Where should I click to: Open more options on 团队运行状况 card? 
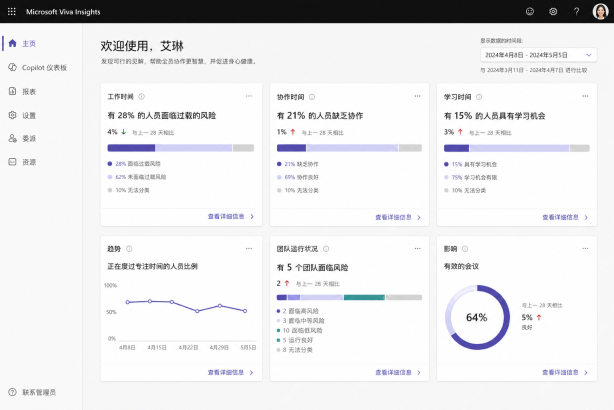[417, 248]
